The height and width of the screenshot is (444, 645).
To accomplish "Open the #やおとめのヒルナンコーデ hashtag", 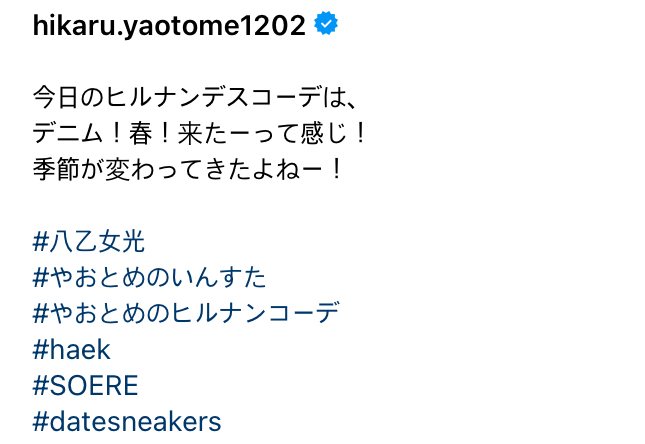I will (186, 312).
